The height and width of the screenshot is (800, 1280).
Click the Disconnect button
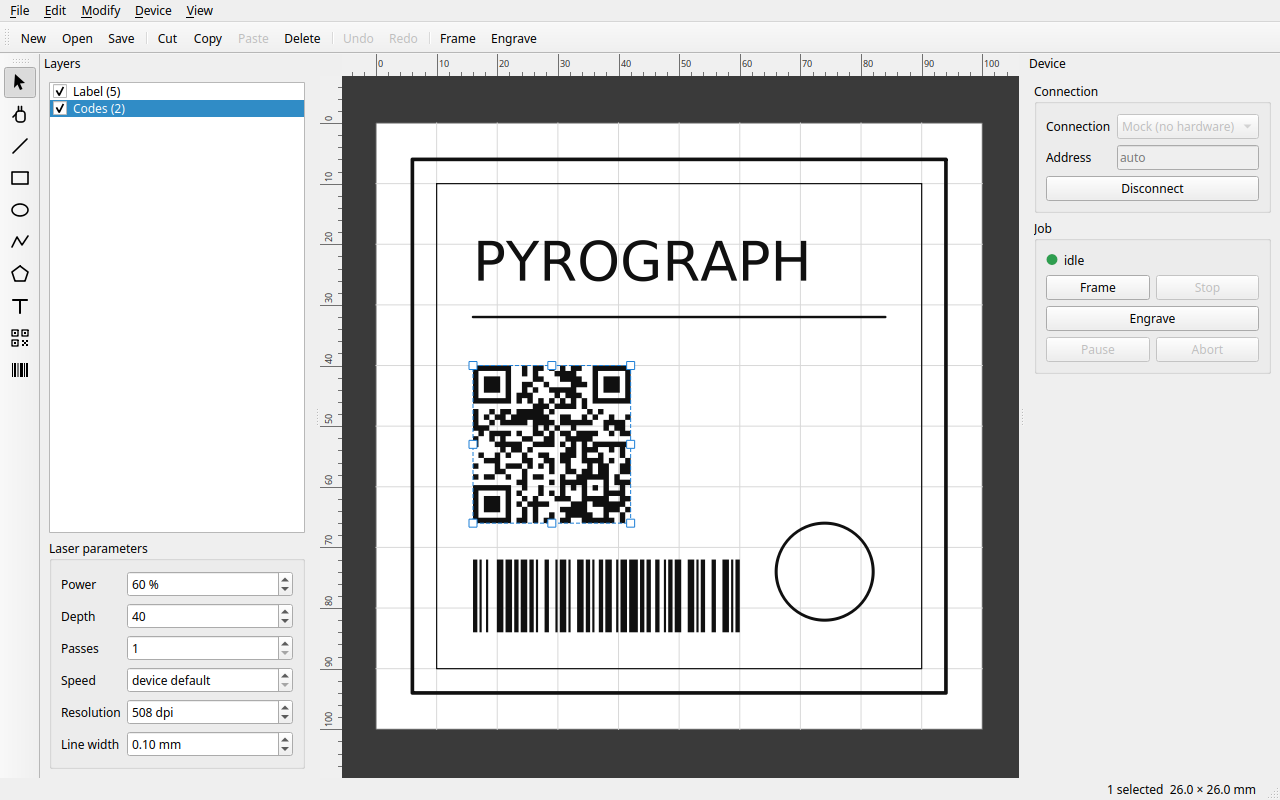coord(1152,188)
